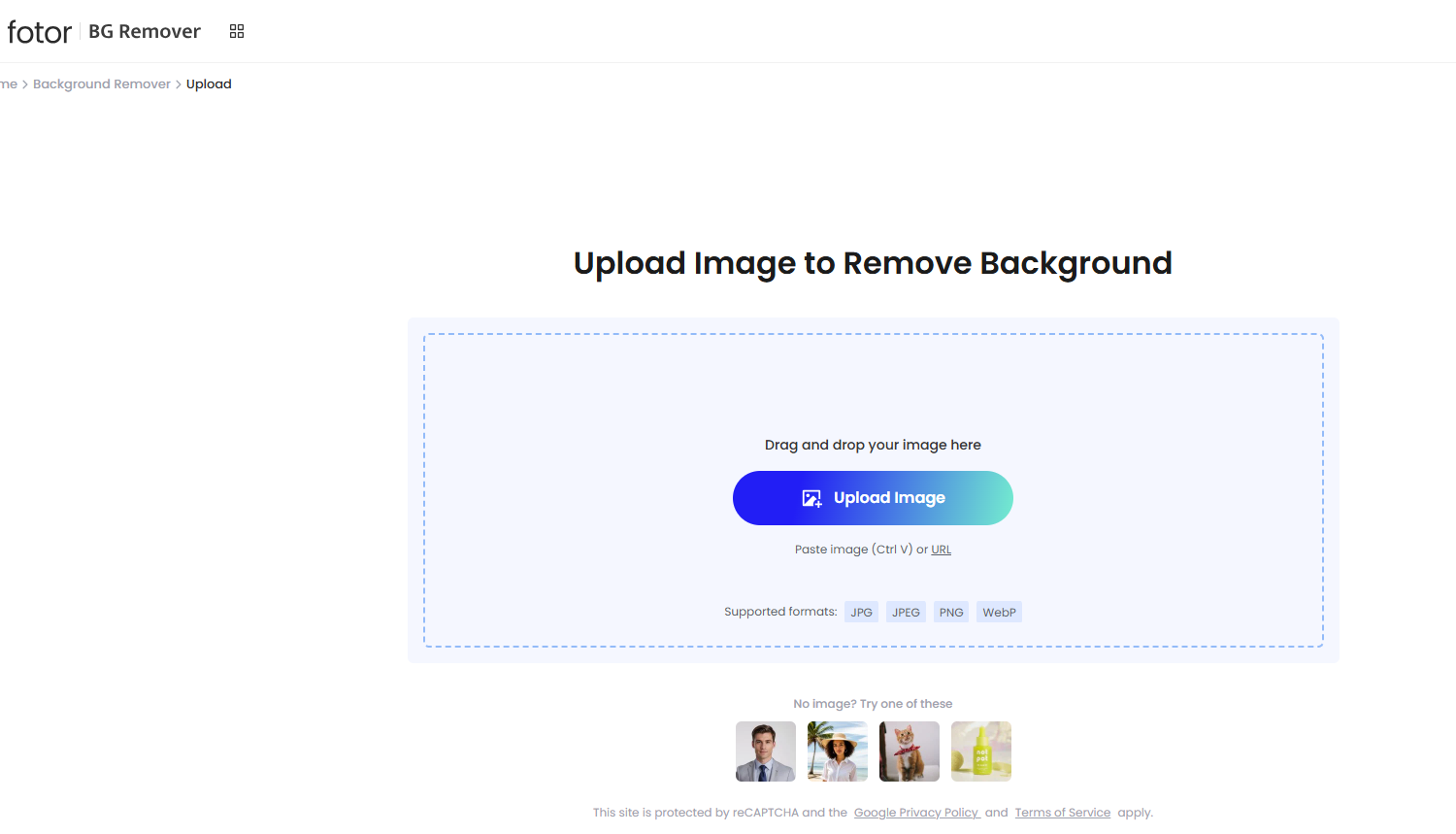Click the JPEG format tag

click(x=906, y=613)
